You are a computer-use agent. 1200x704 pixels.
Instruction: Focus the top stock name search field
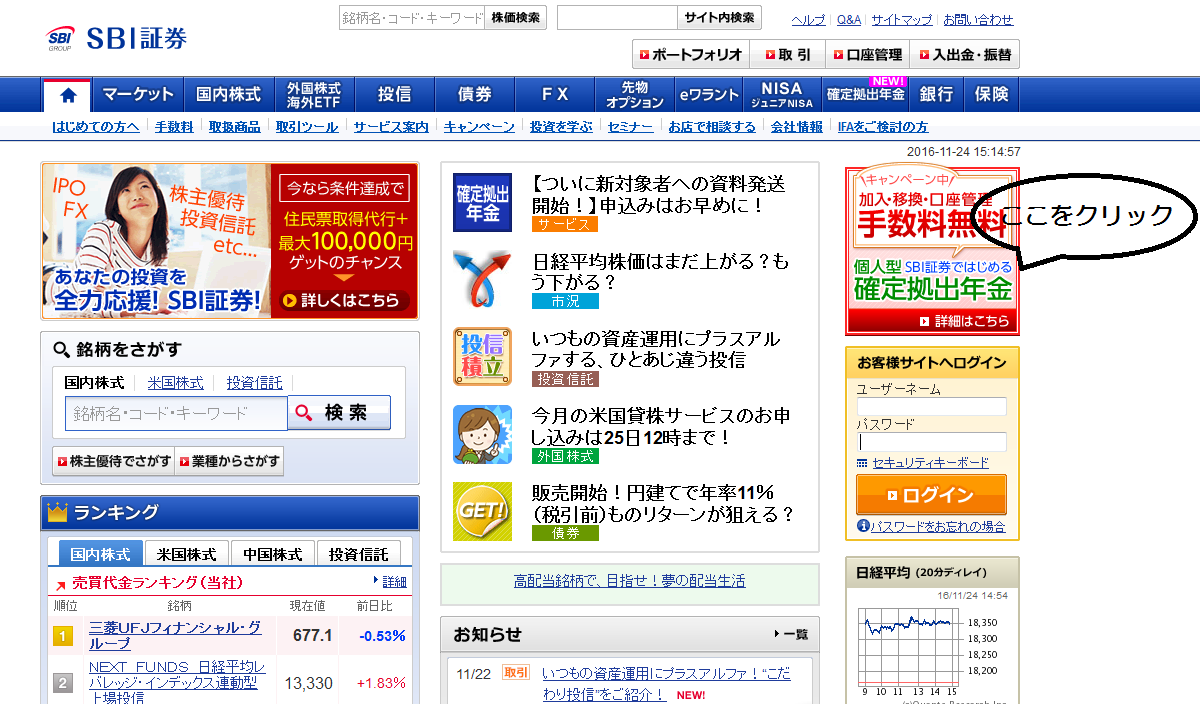point(412,18)
